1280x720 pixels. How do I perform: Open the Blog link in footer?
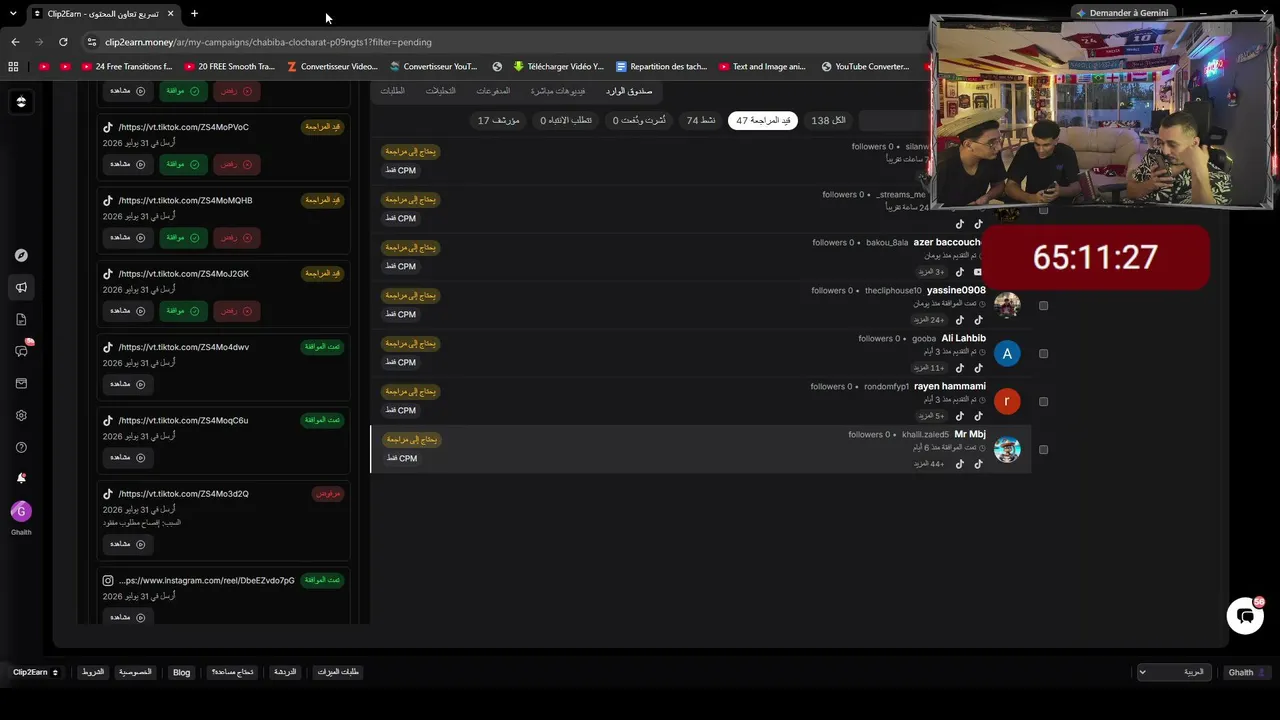click(181, 672)
